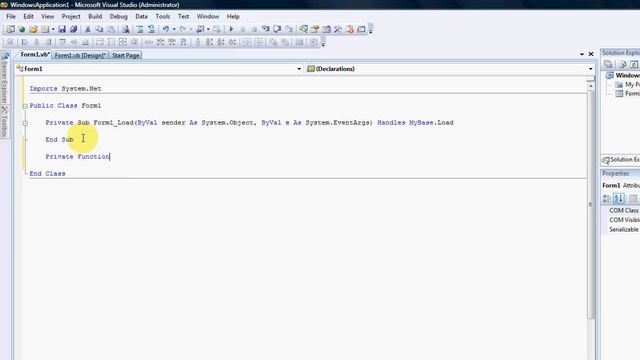Collapse the Public Class Form1 outline
Screen dimensions: 640x360
(x=25, y=106)
